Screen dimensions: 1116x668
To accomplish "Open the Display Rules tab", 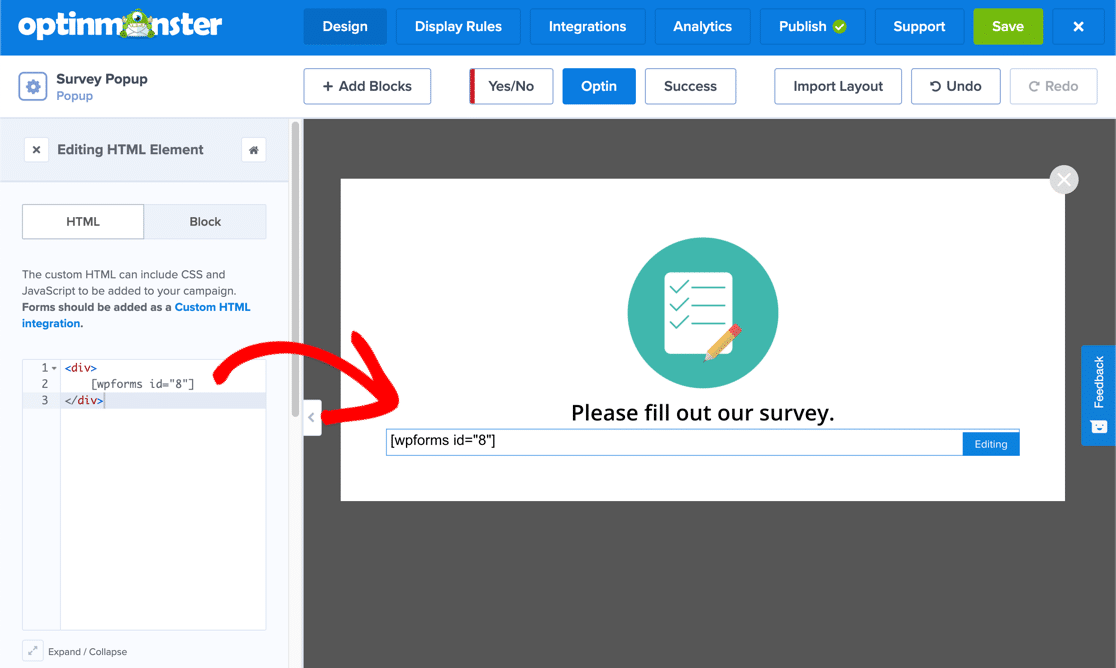I will coord(458,26).
